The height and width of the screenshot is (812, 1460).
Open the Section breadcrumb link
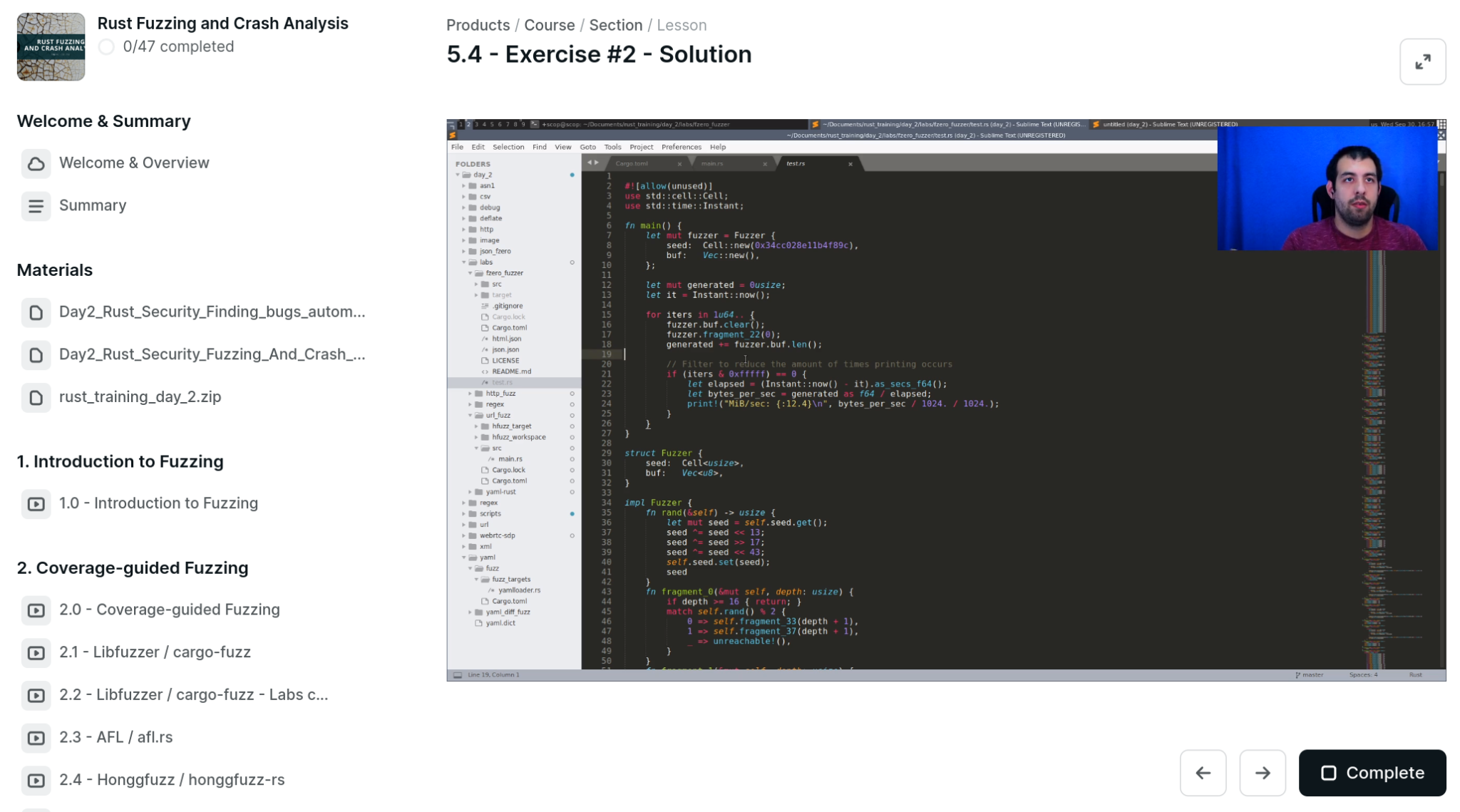(615, 25)
